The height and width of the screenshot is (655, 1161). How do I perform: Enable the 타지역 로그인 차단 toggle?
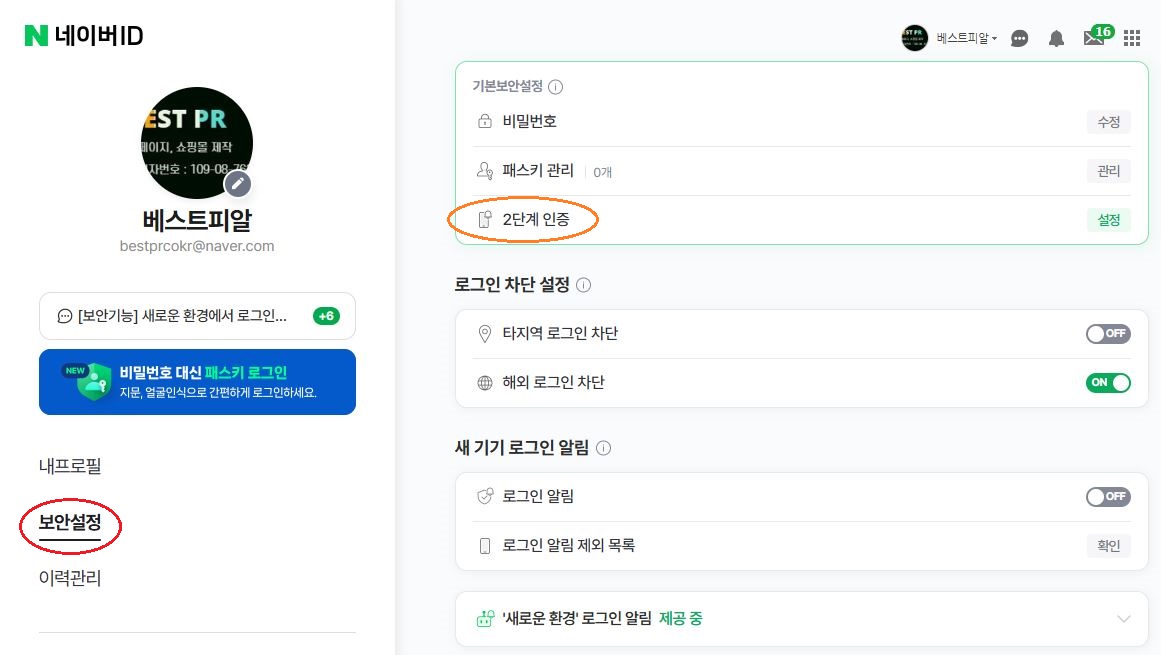coord(1108,334)
